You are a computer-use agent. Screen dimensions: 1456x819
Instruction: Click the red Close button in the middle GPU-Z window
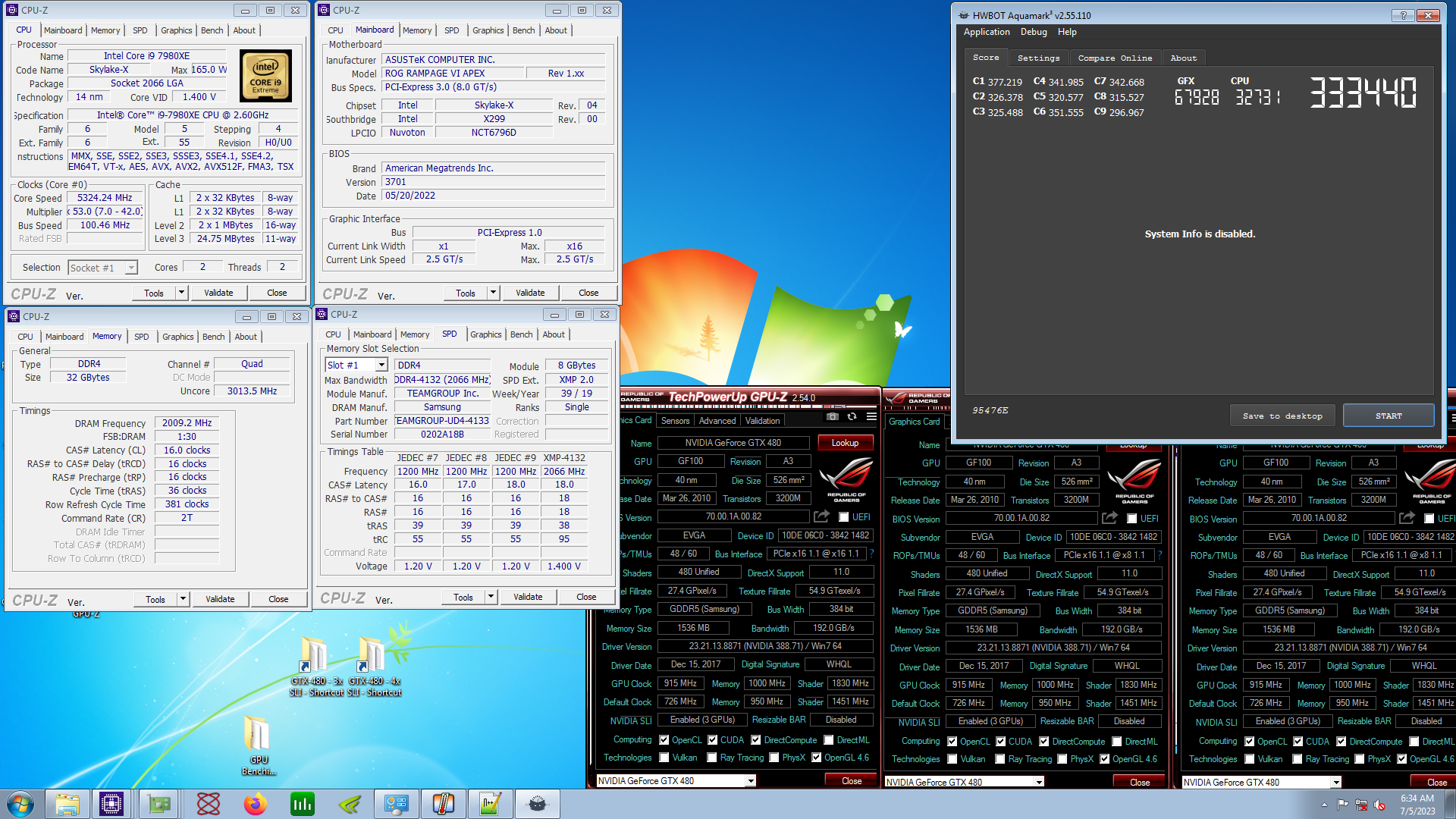coord(1140,782)
